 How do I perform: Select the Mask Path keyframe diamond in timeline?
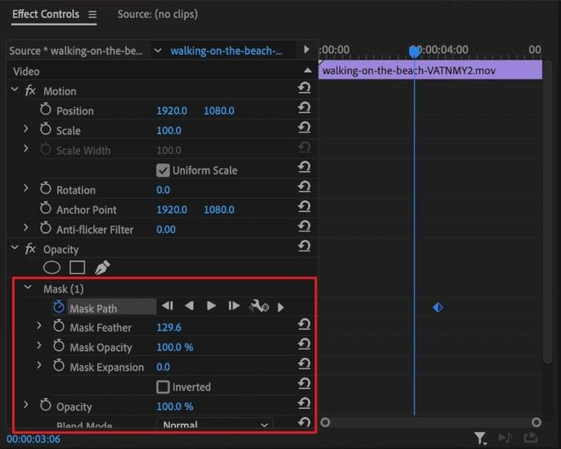(438, 308)
